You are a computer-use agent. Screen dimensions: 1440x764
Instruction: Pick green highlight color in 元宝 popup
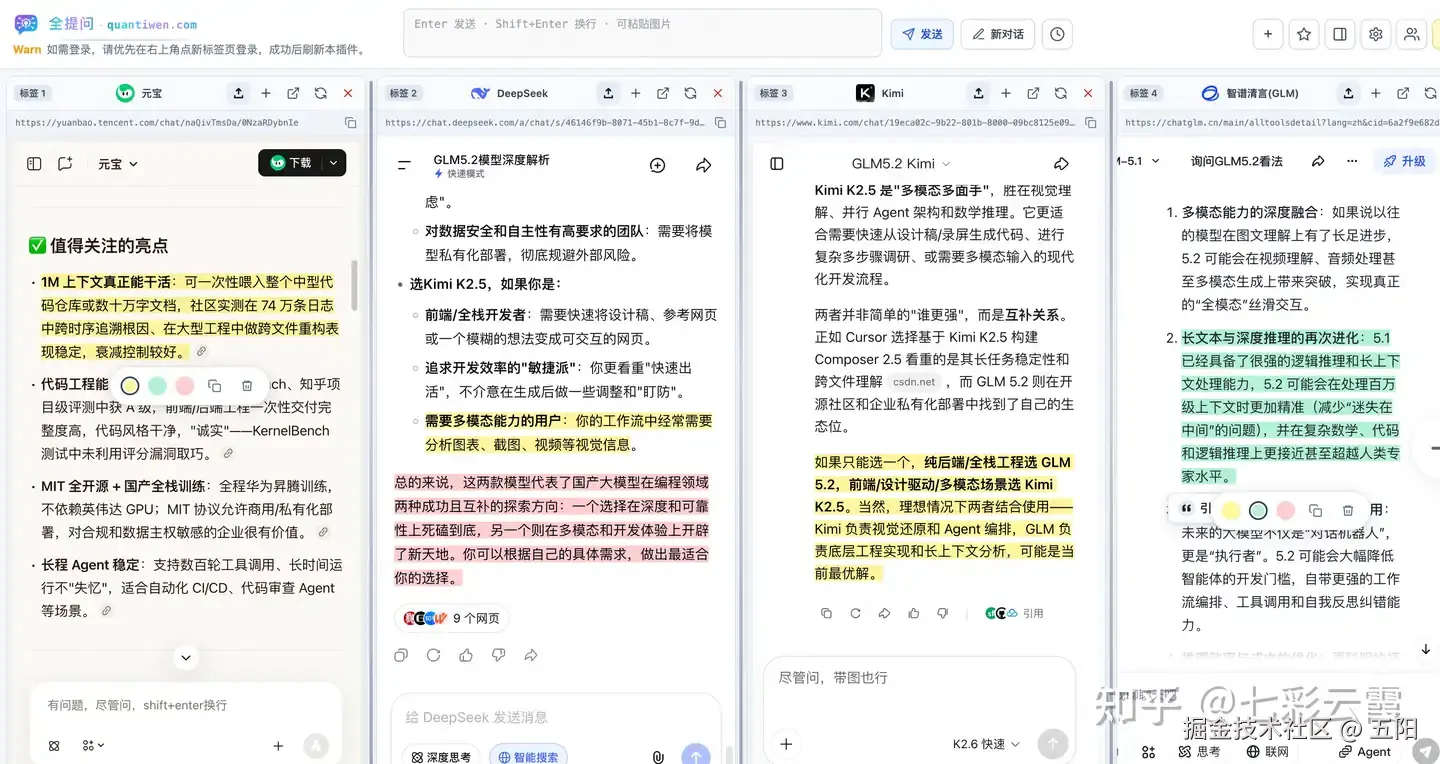[157, 385]
